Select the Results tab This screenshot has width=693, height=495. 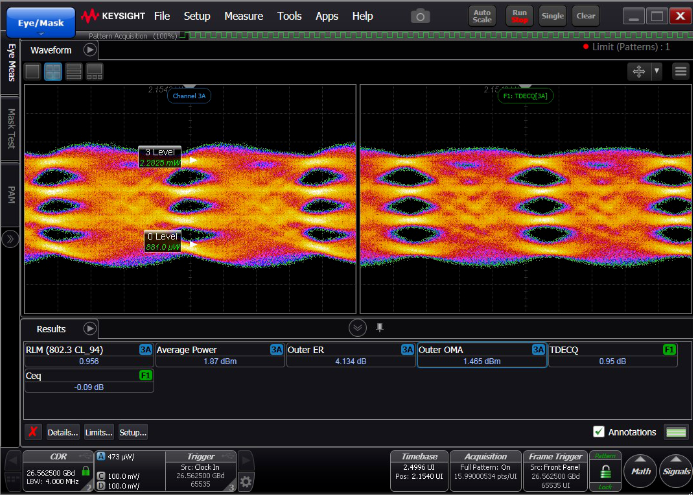(x=51, y=329)
